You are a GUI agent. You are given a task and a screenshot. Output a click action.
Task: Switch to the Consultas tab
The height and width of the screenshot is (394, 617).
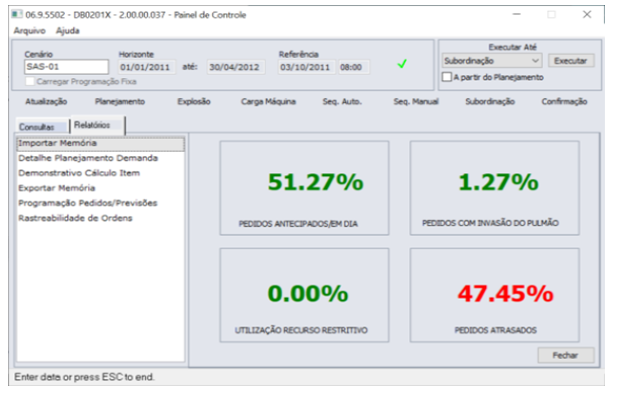pyautogui.click(x=42, y=127)
